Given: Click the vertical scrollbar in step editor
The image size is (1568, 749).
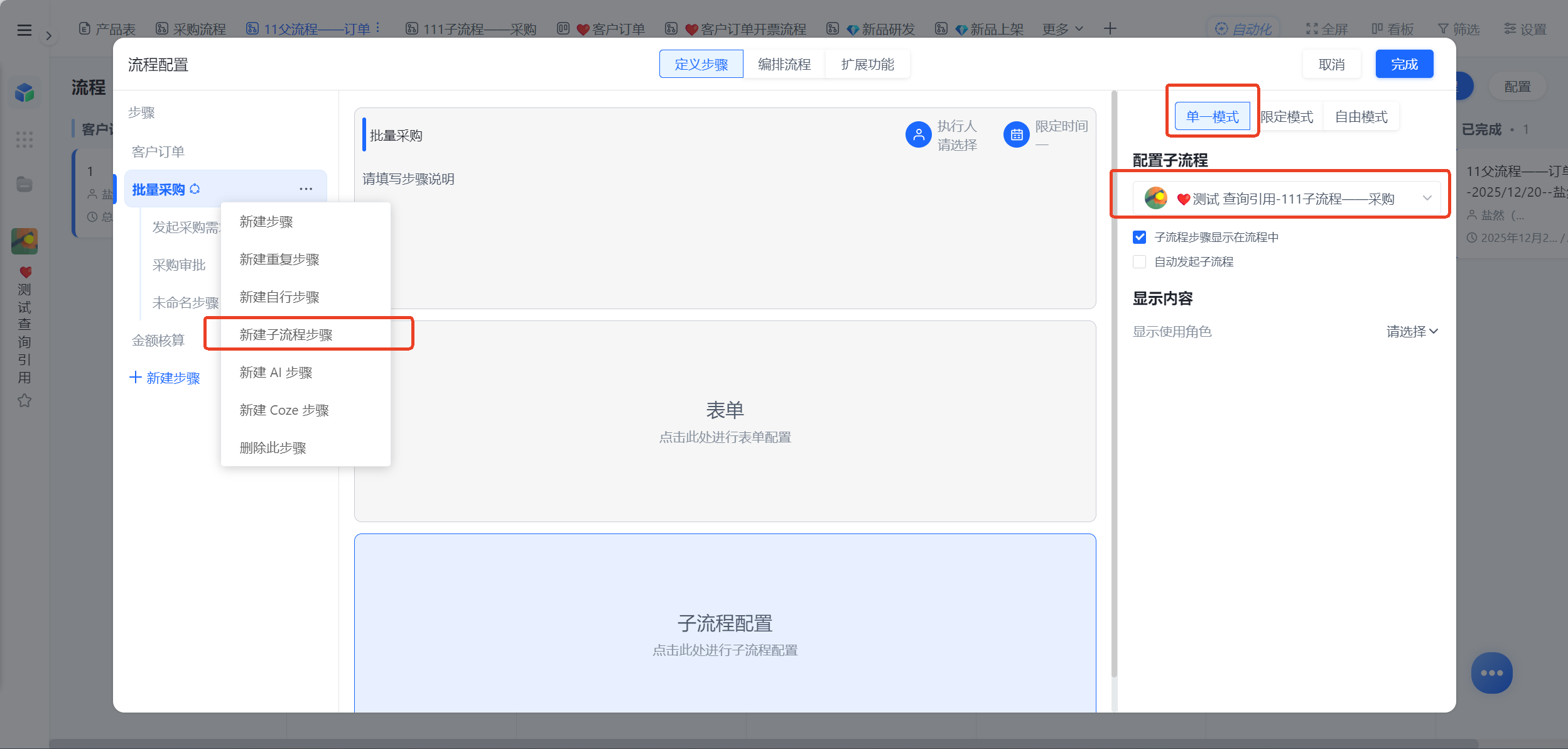Looking at the screenshot, I should [x=1114, y=383].
